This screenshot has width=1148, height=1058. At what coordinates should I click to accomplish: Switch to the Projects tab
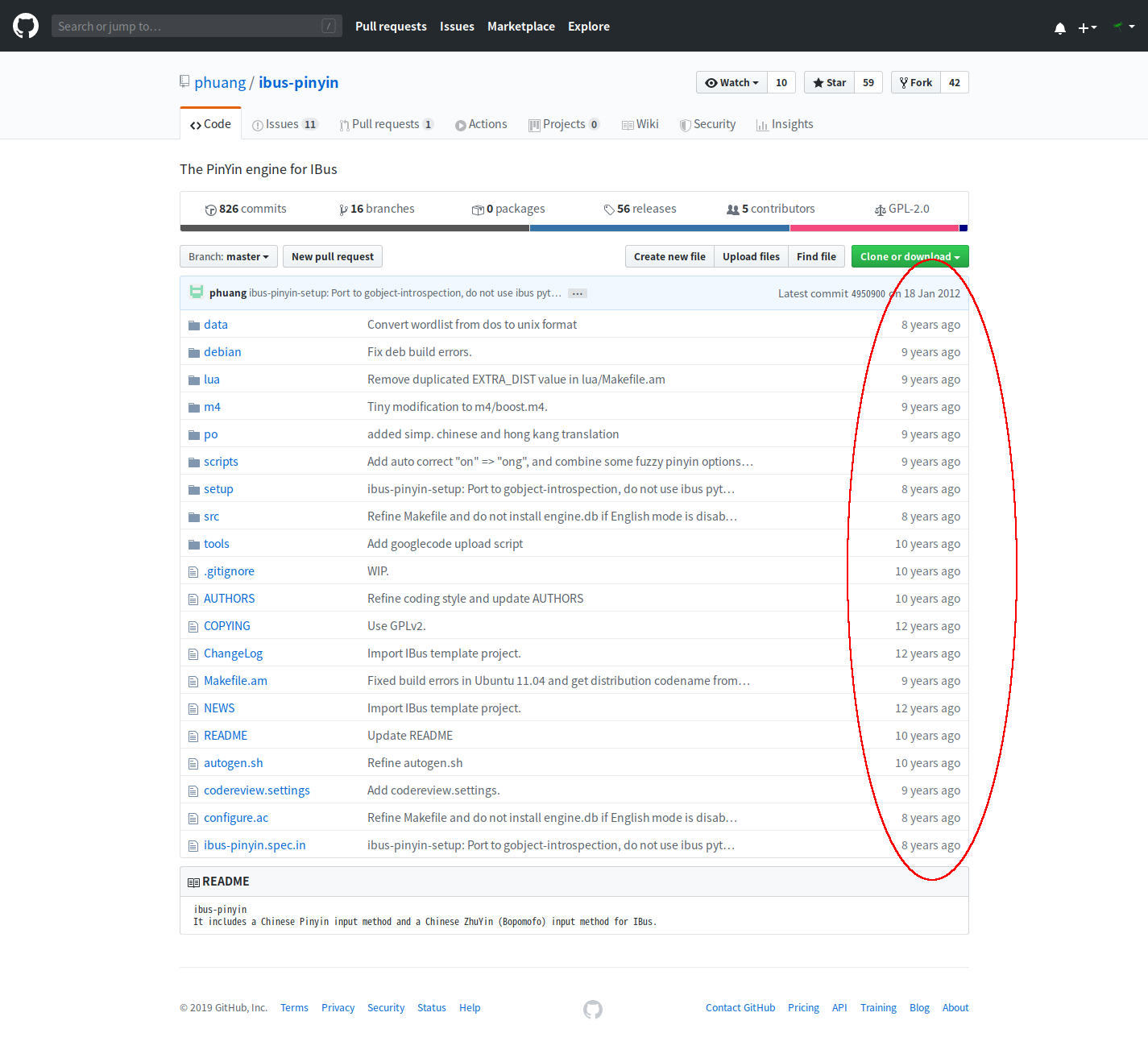pos(564,124)
